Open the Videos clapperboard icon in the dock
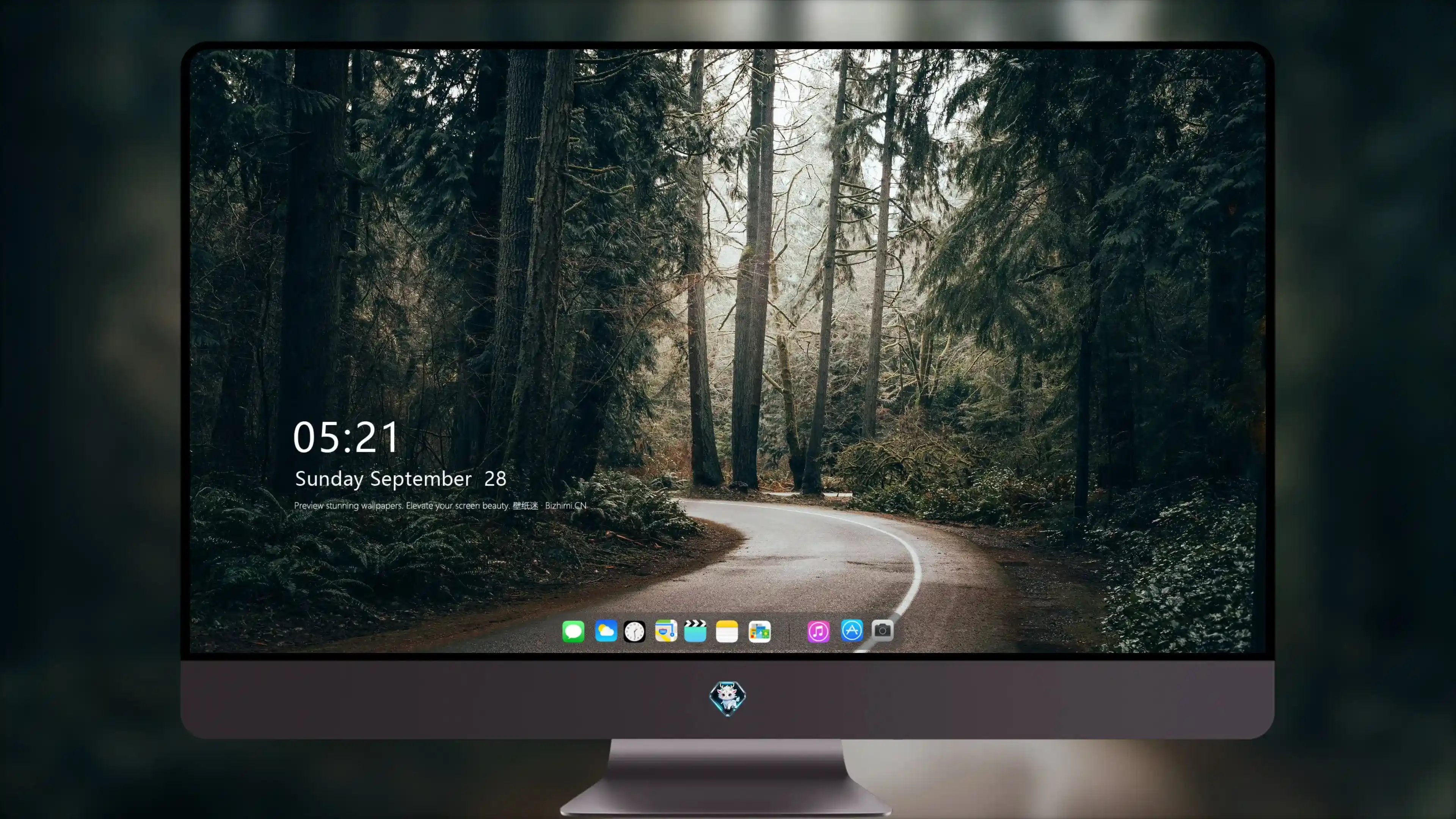The height and width of the screenshot is (819, 1456). [695, 631]
